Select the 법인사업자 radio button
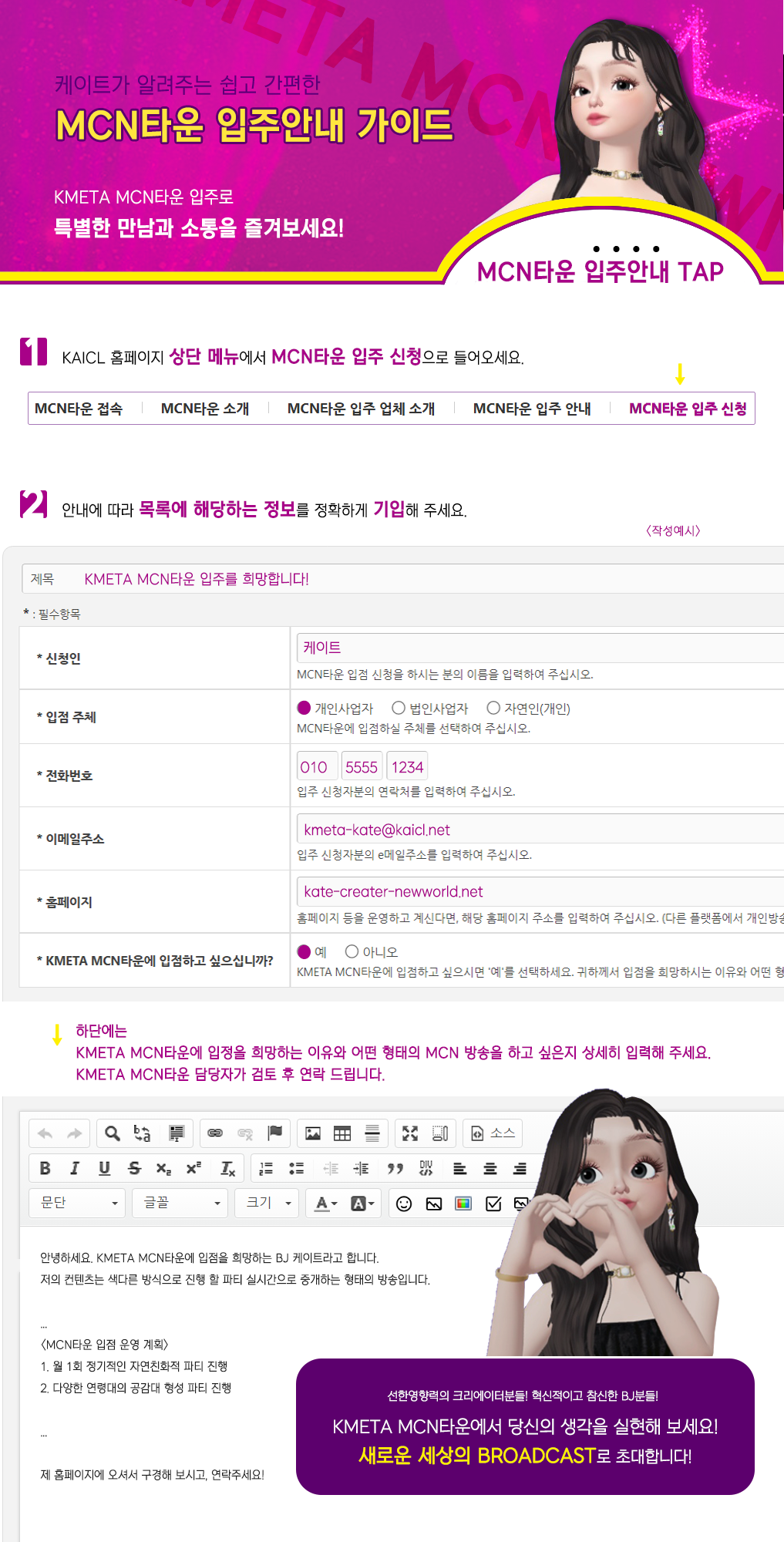This screenshot has width=784, height=1542. (399, 708)
